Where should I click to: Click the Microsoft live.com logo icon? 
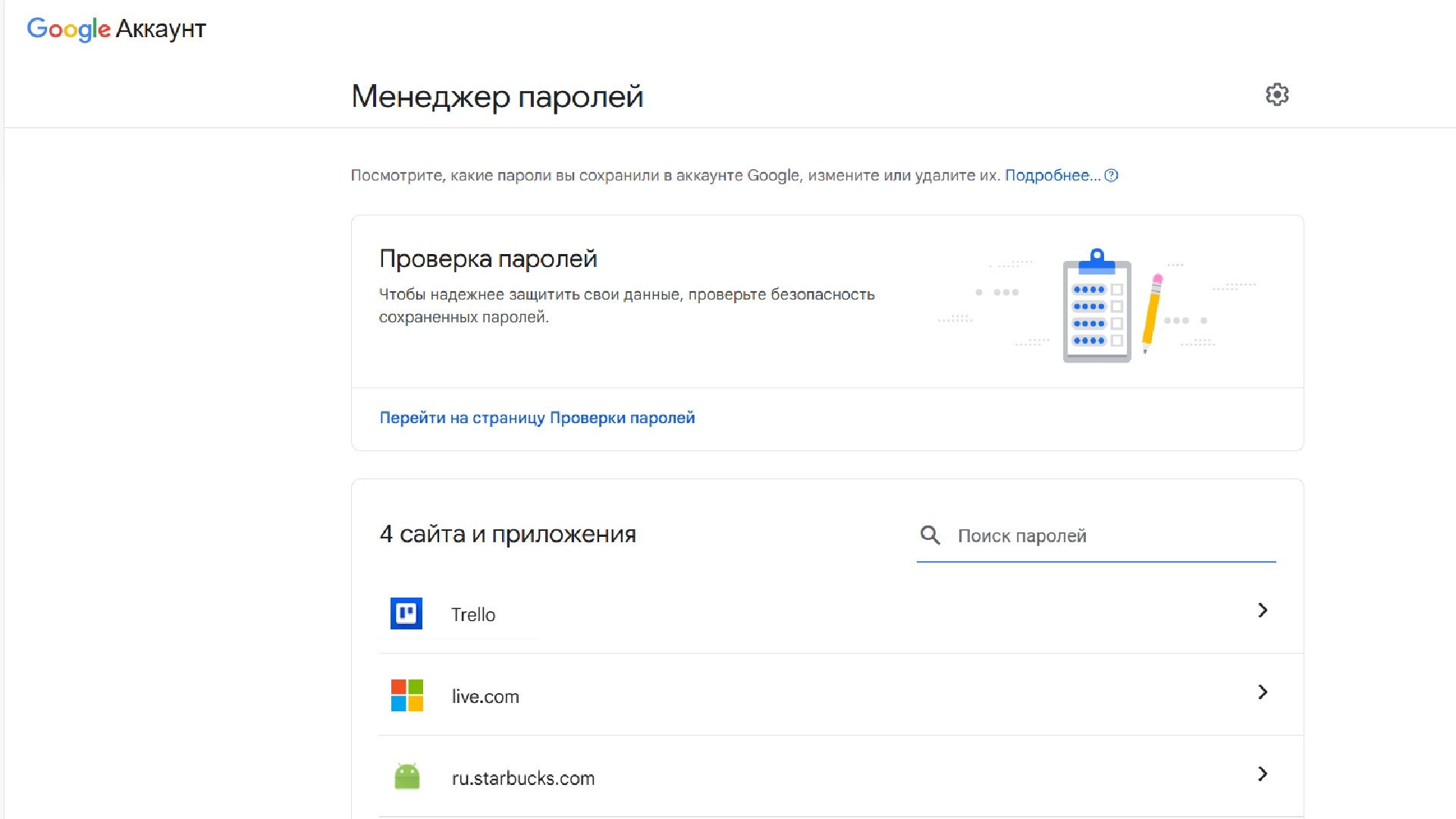pos(406,695)
